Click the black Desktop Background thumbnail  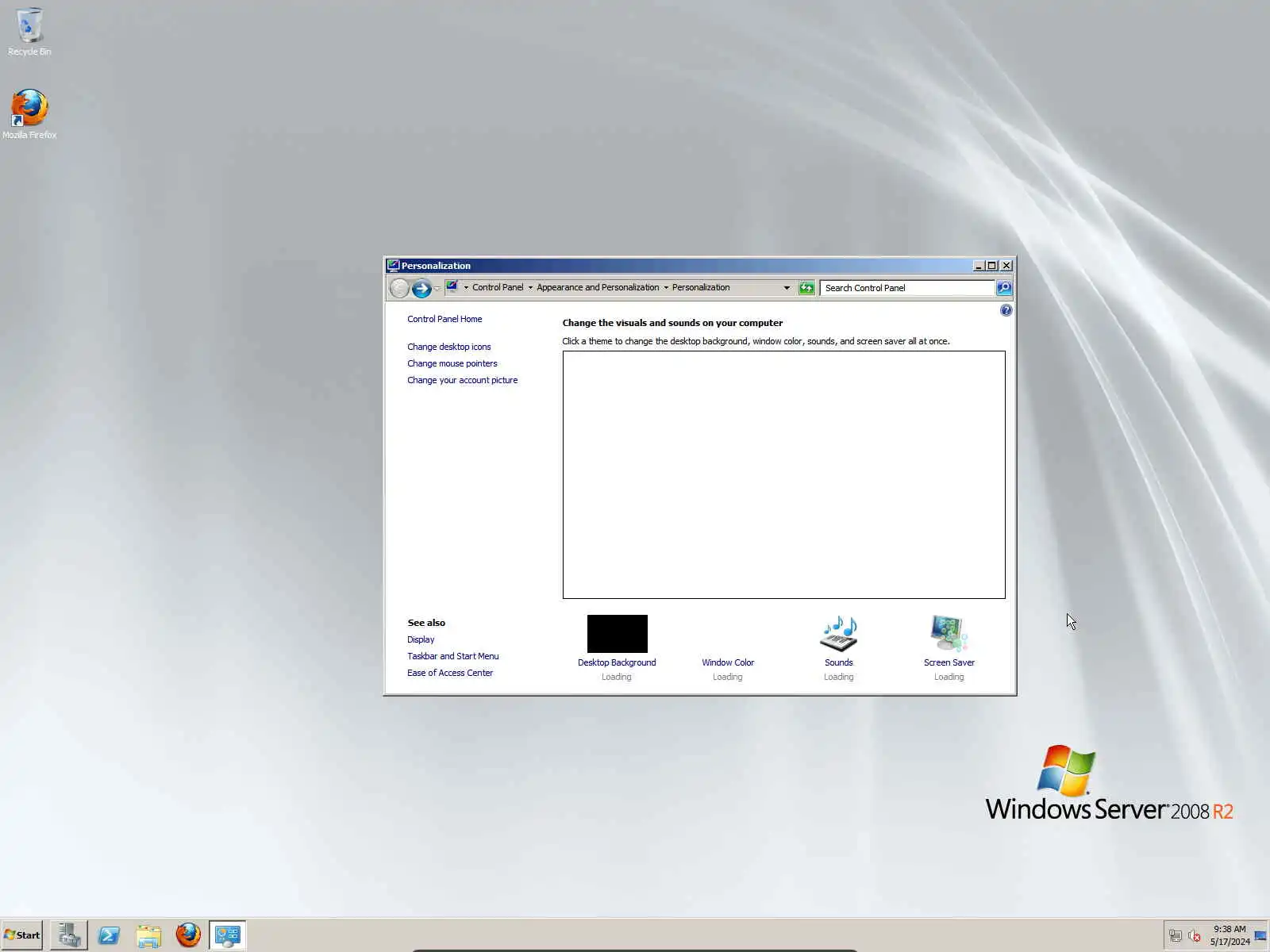[x=618, y=634]
